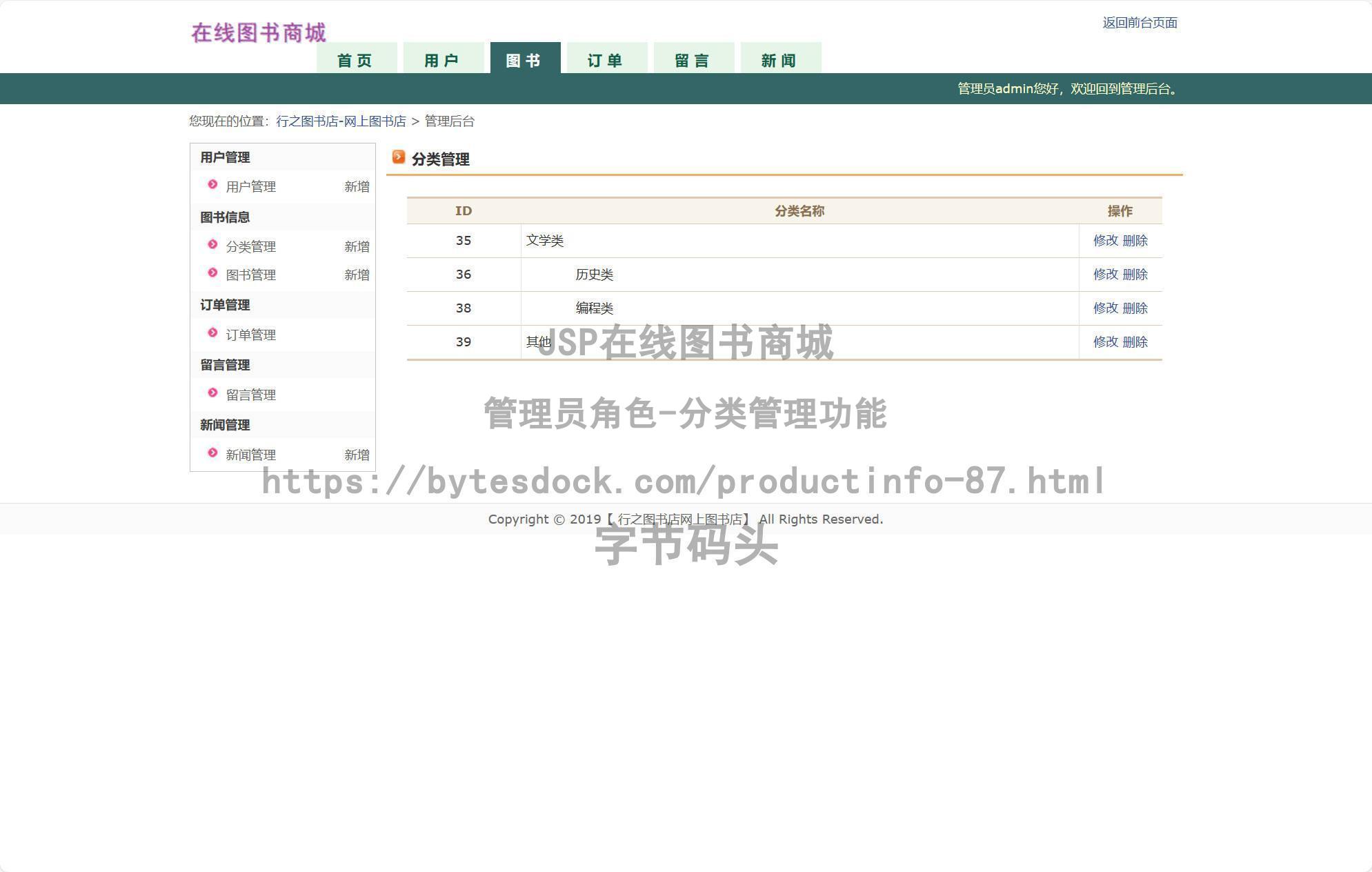Click the pink bullet icon beside 图书管理 link
Screen dimensions: 1372x872
pyautogui.click(x=212, y=272)
